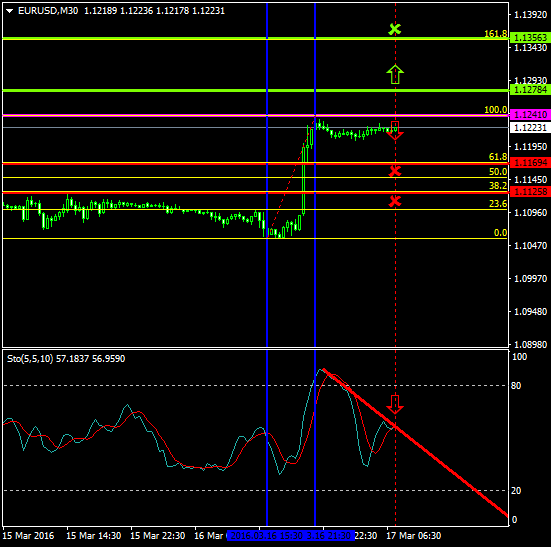Click the 15 Mar 22:30 time label
The height and width of the screenshot is (547, 551).
(158, 536)
